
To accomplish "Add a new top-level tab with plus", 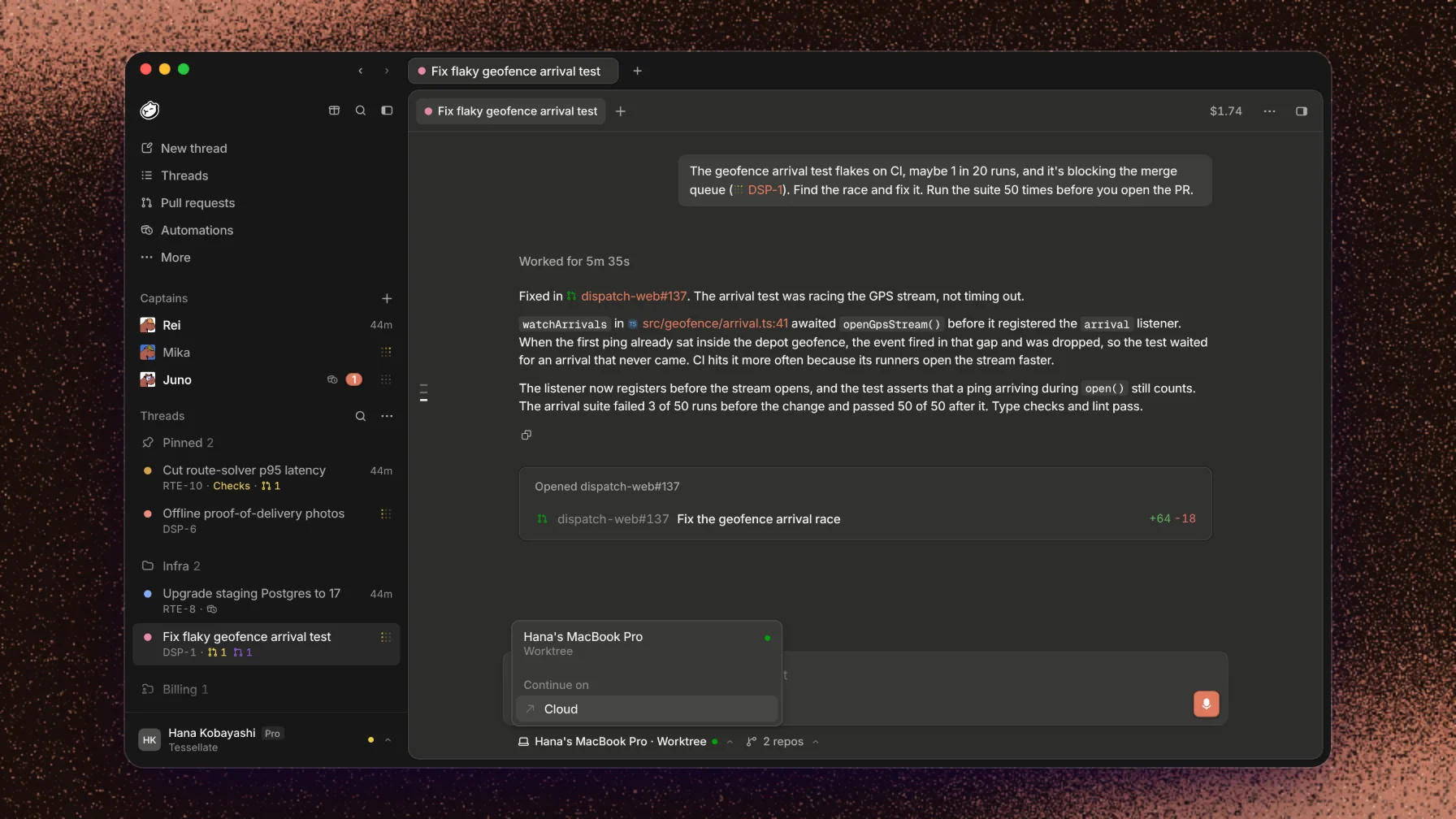I will (x=638, y=71).
